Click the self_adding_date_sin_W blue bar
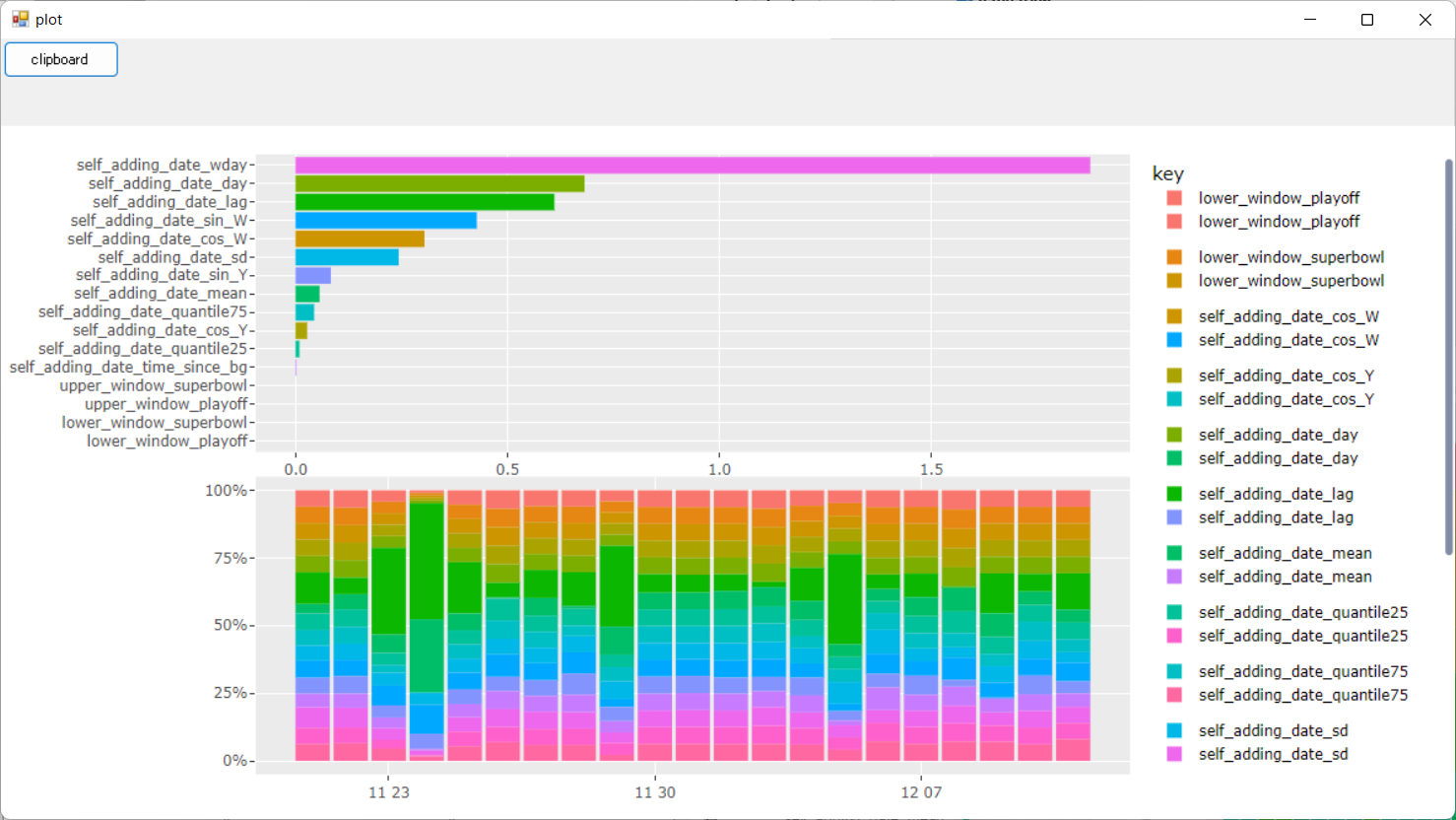 pyautogui.click(x=386, y=221)
